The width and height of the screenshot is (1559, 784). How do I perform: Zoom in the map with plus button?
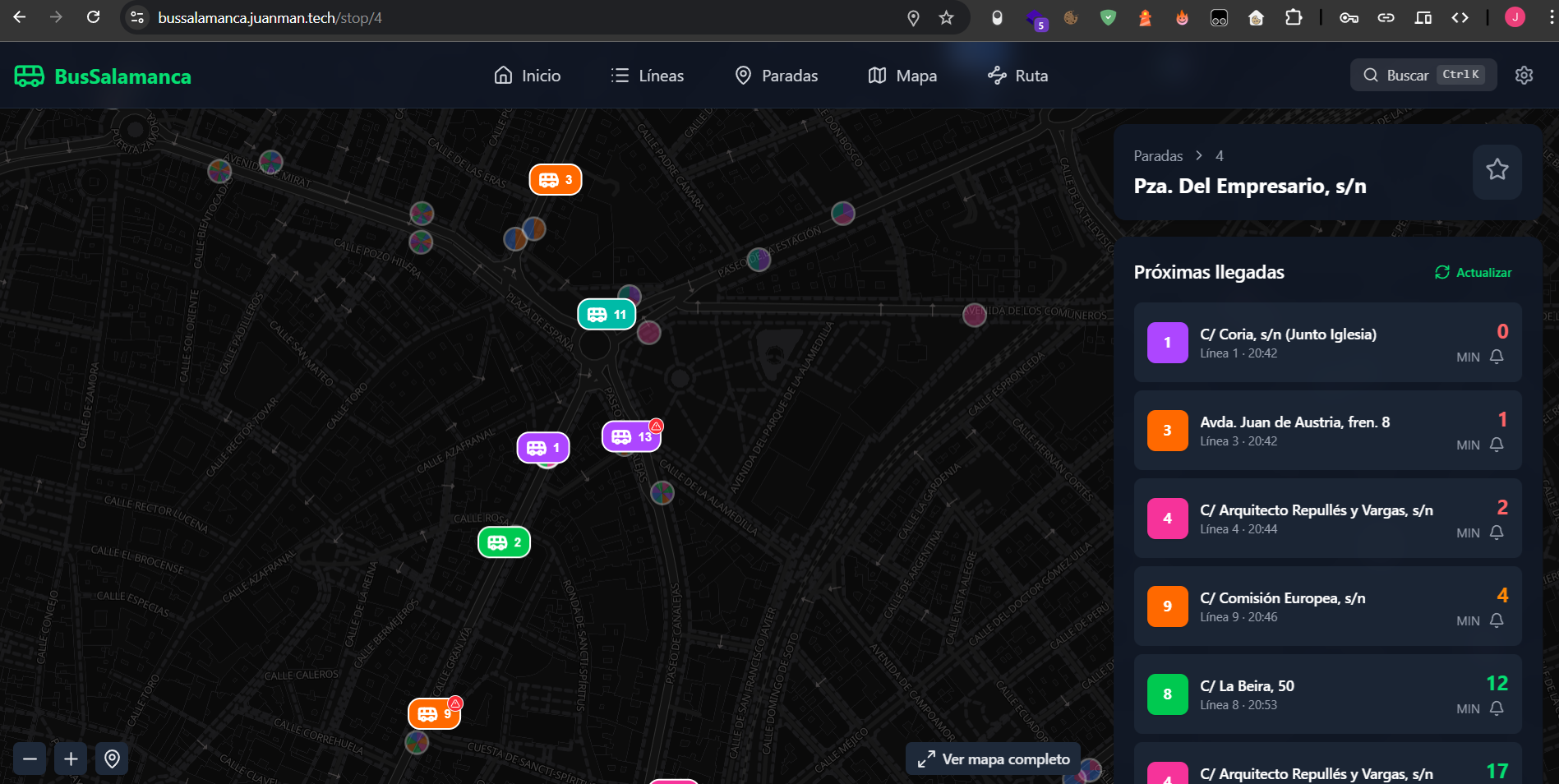(x=71, y=759)
